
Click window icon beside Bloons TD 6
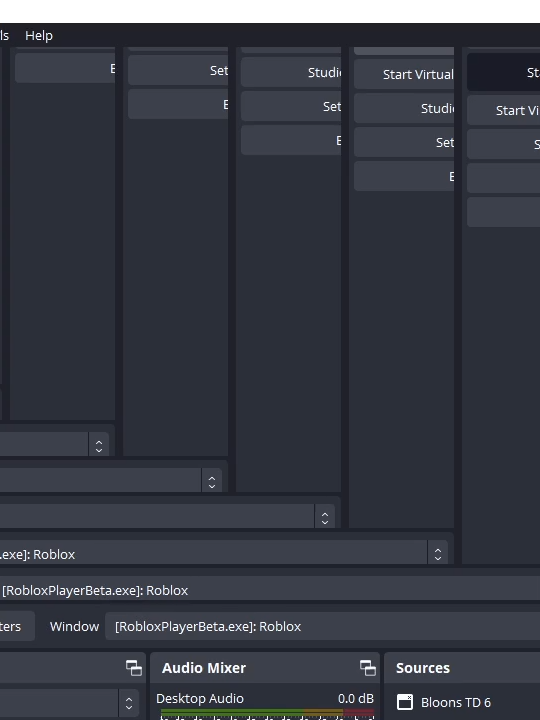pyautogui.click(x=405, y=702)
